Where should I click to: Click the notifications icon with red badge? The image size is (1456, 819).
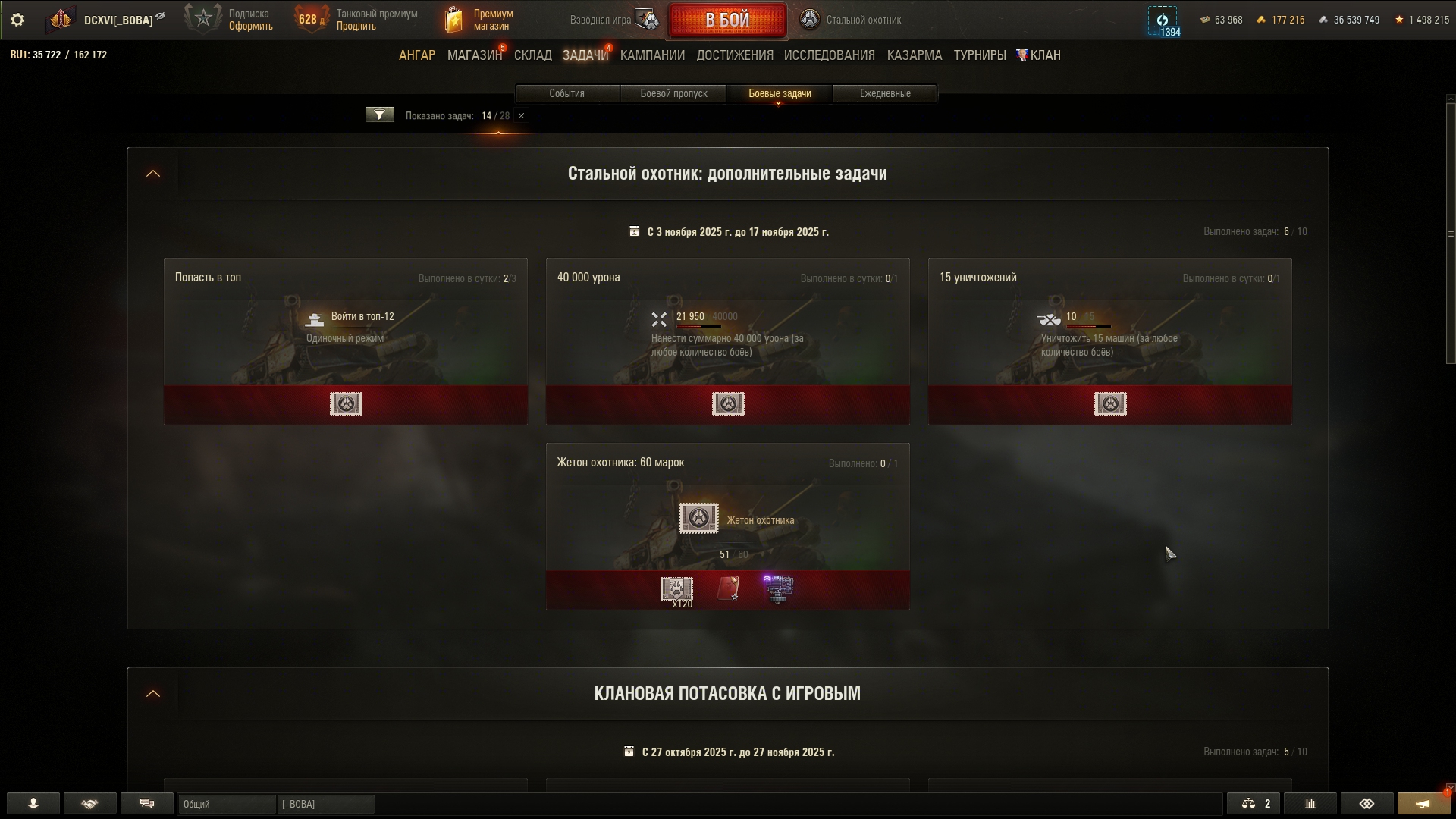[x=1423, y=804]
